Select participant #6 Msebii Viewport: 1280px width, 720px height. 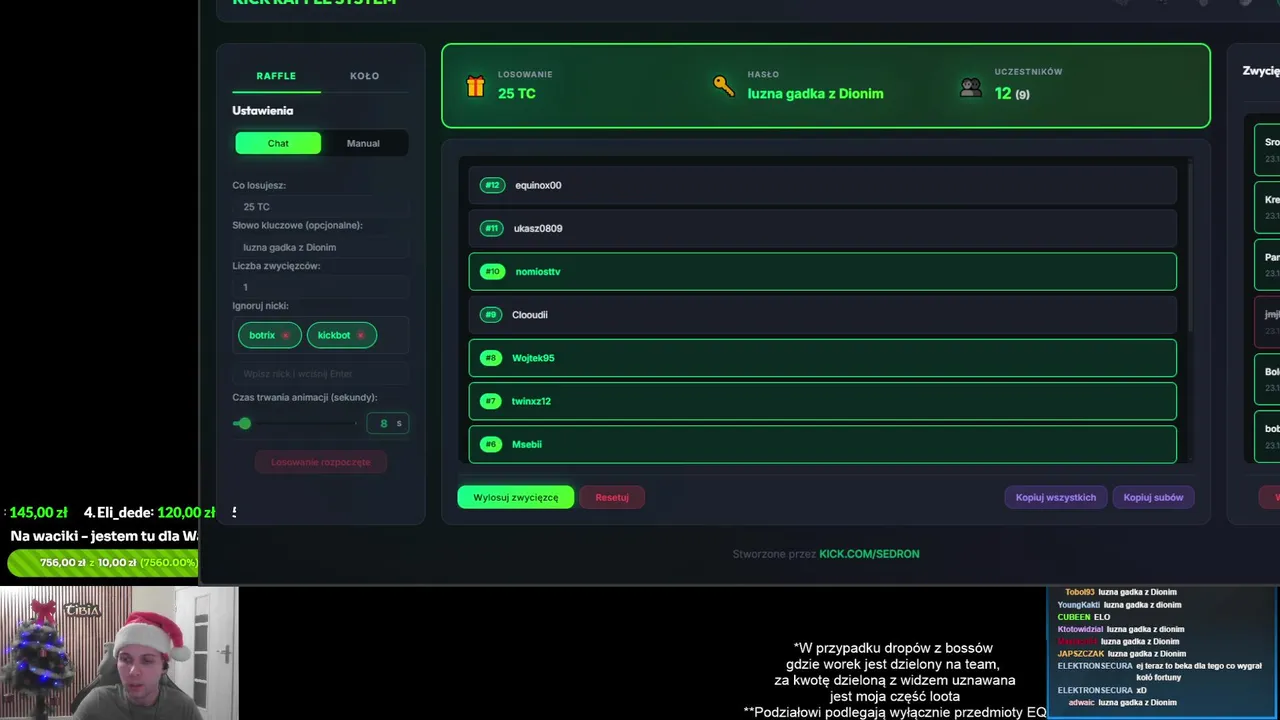tap(822, 444)
